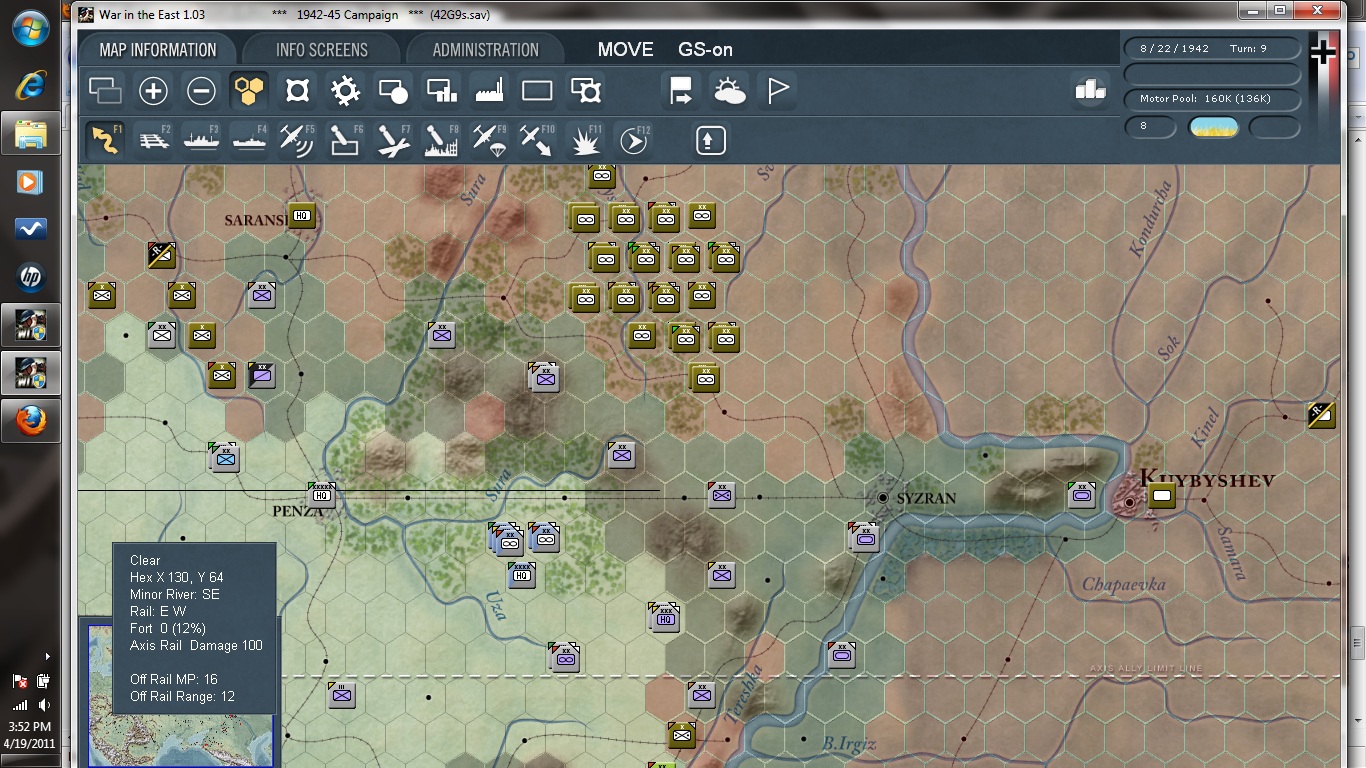This screenshot has width=1366, height=768.
Task: Launch Firefox from the taskbar
Action: pyautogui.click(x=31, y=421)
